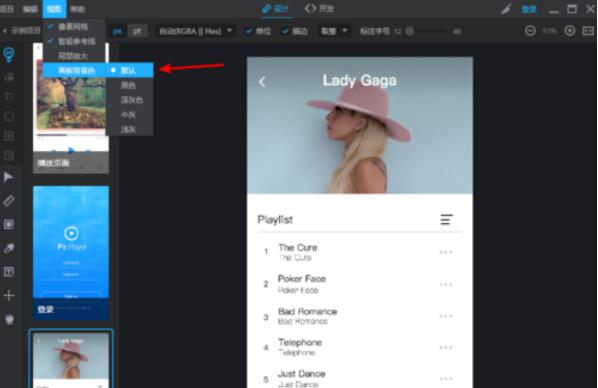Click the Bad Romance song title

click(307, 311)
